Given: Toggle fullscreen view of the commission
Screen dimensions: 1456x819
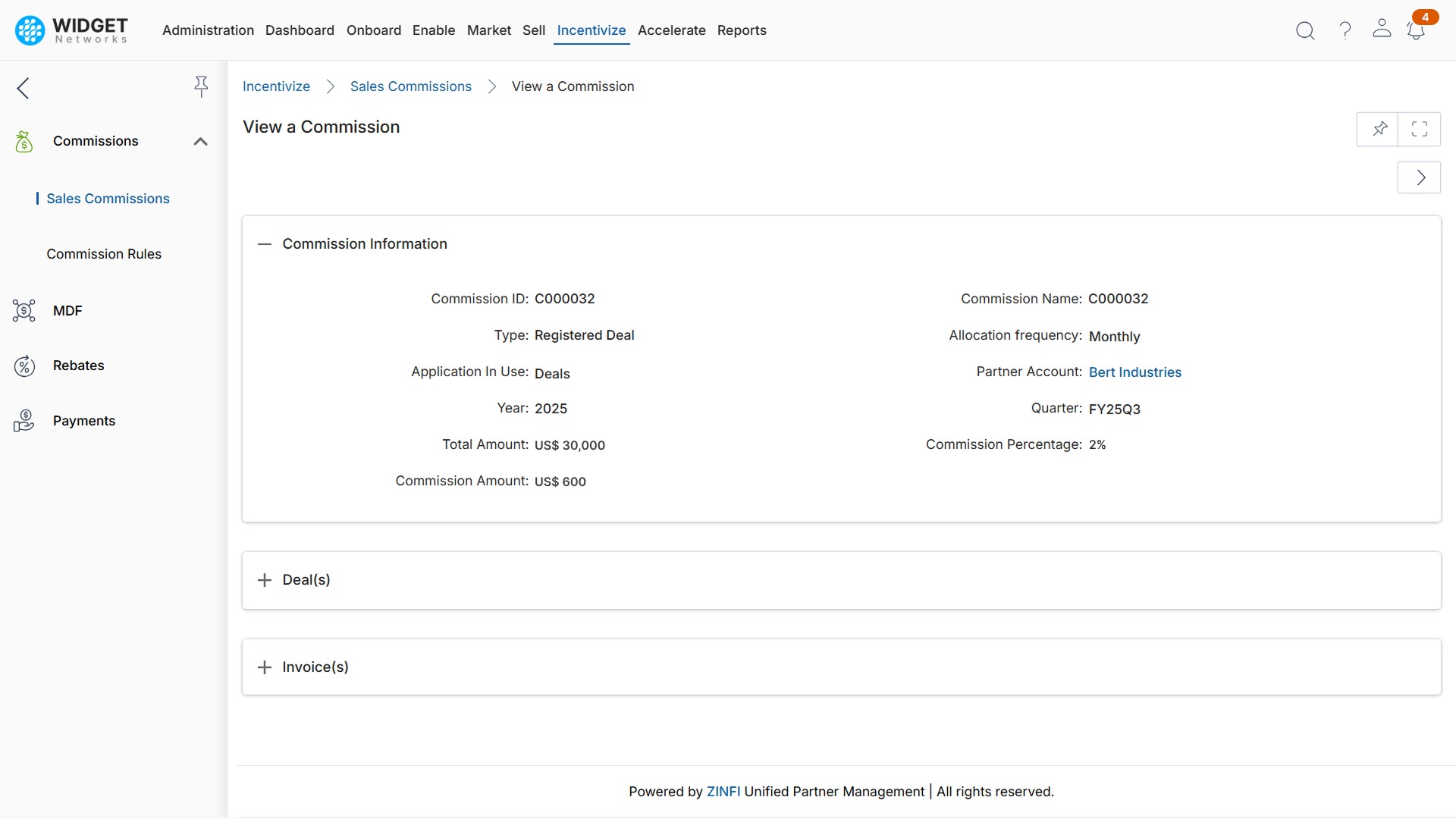Looking at the screenshot, I should 1420,129.
